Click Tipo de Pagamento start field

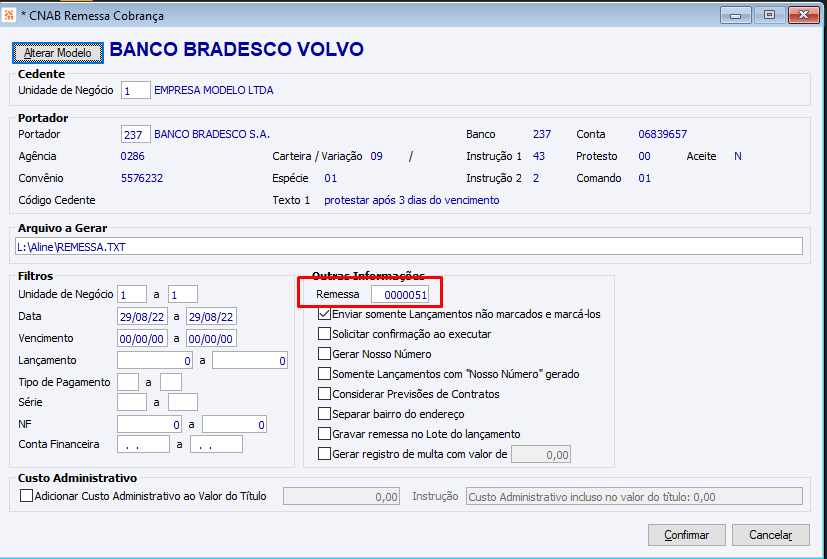pos(128,382)
